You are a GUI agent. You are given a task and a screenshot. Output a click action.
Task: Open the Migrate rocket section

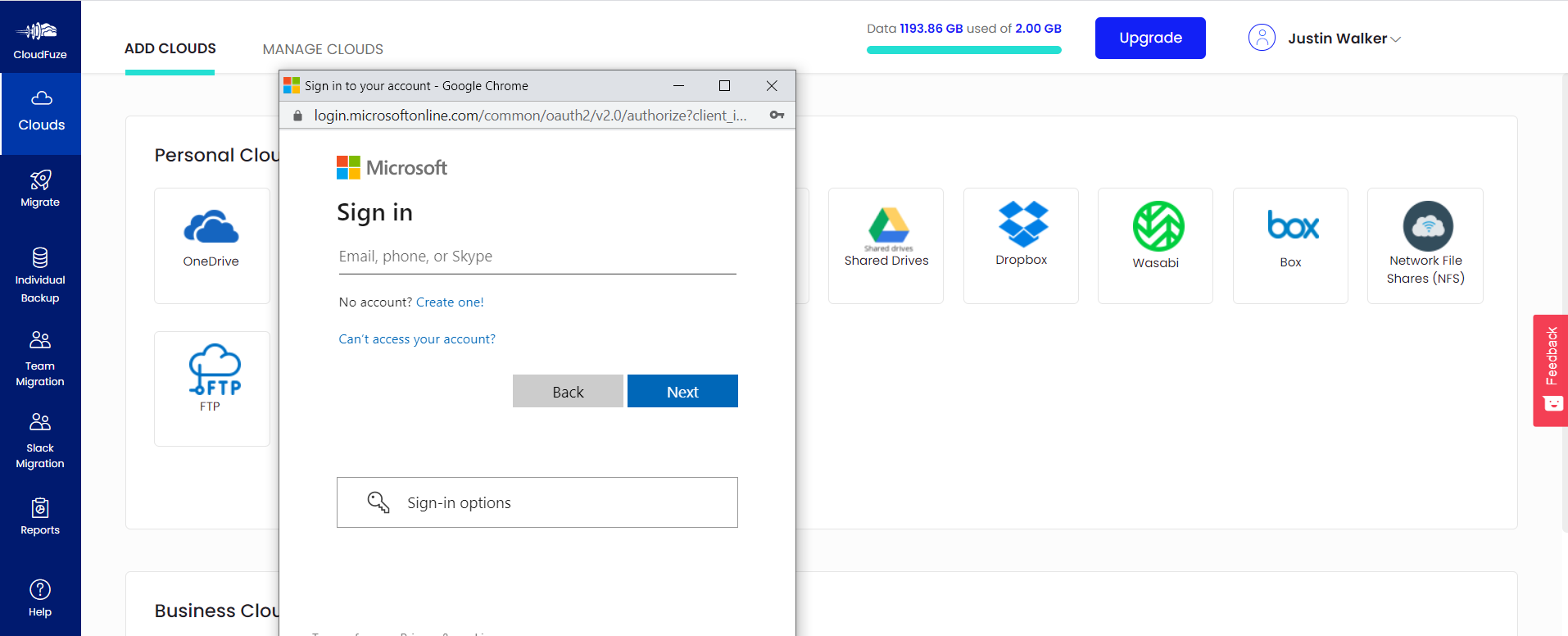click(40, 189)
